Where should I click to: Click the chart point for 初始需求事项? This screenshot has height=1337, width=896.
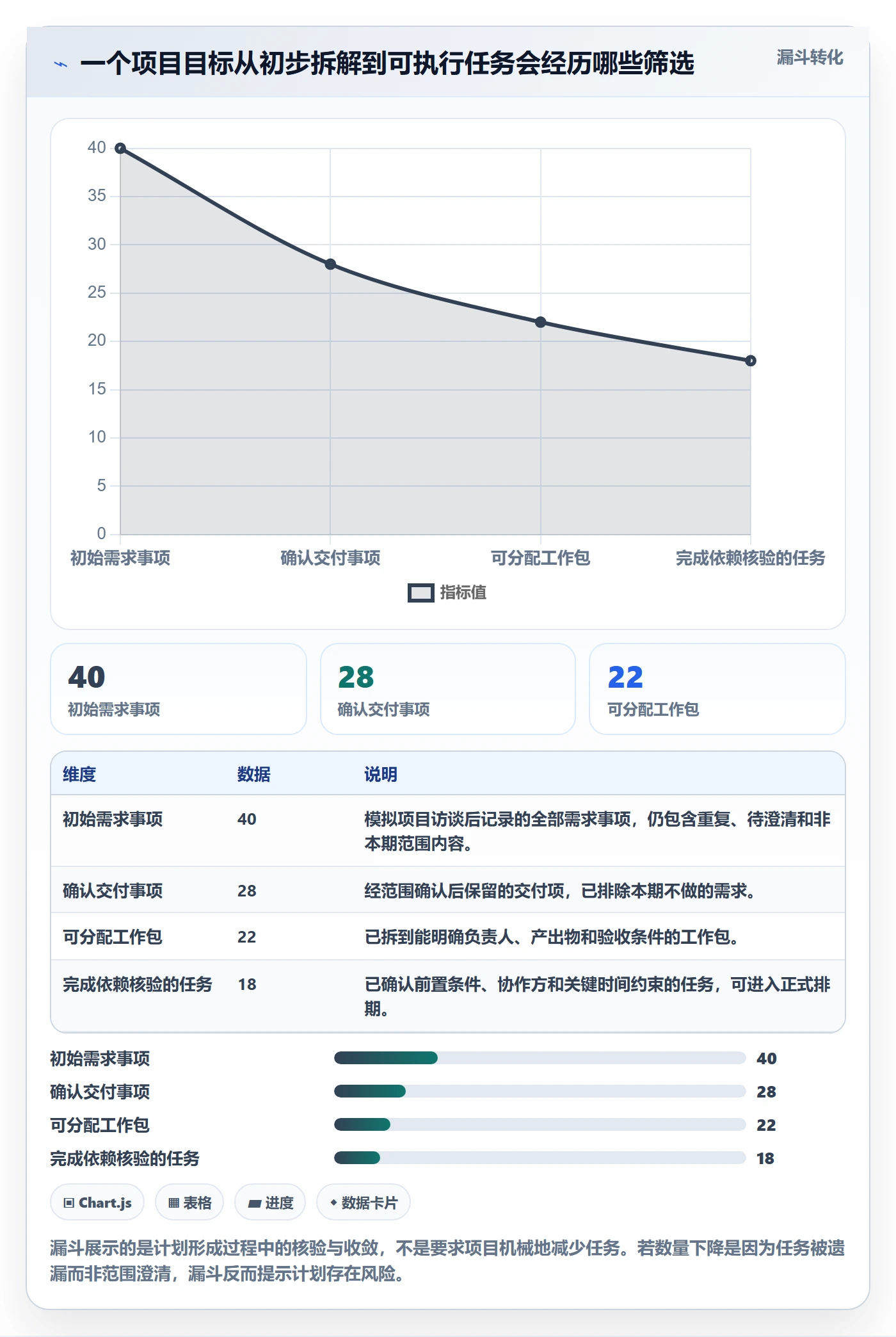tap(120, 149)
